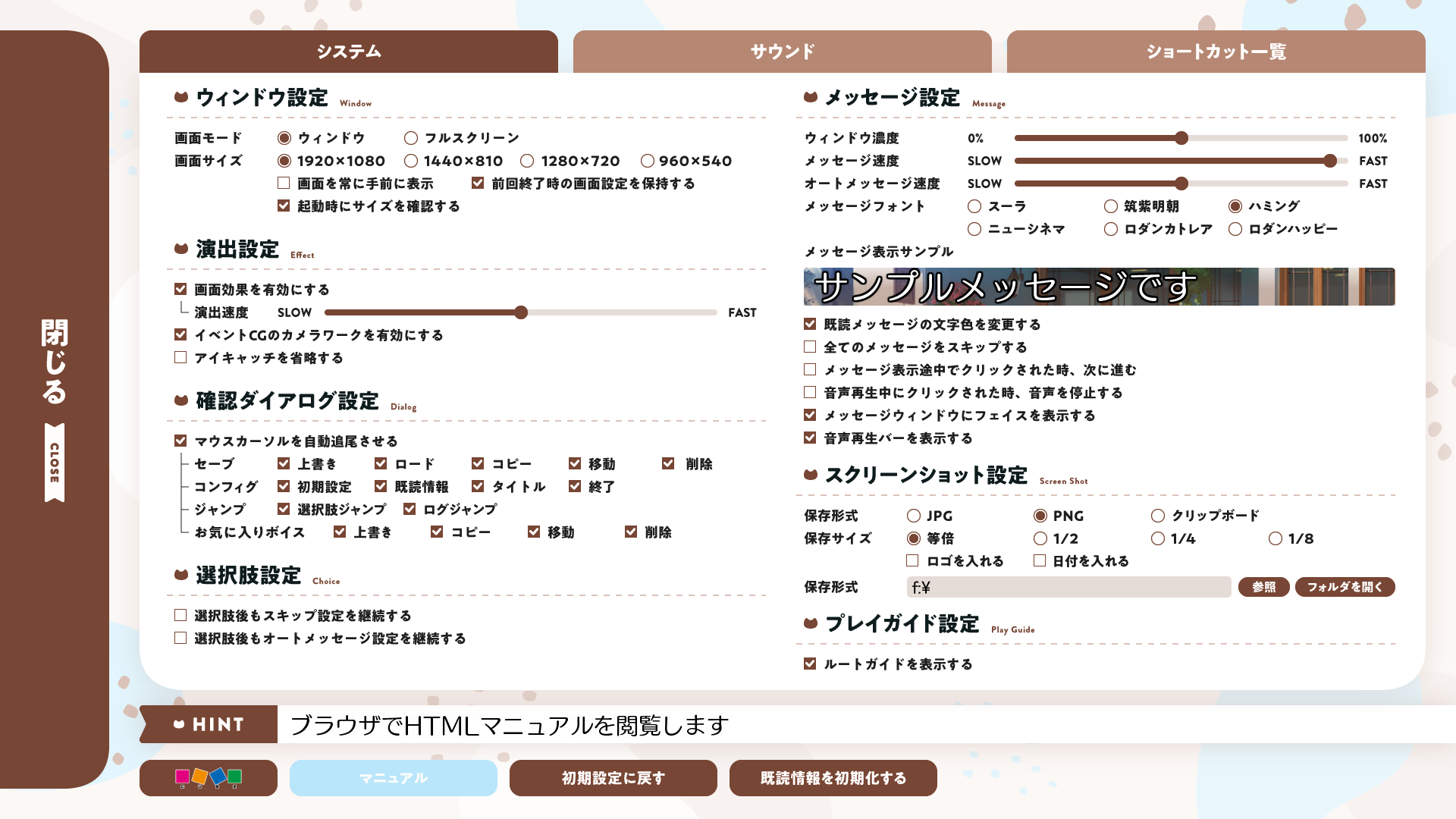
Task: Toggle 画面効果を有効にする checkbox
Action: [x=180, y=290]
